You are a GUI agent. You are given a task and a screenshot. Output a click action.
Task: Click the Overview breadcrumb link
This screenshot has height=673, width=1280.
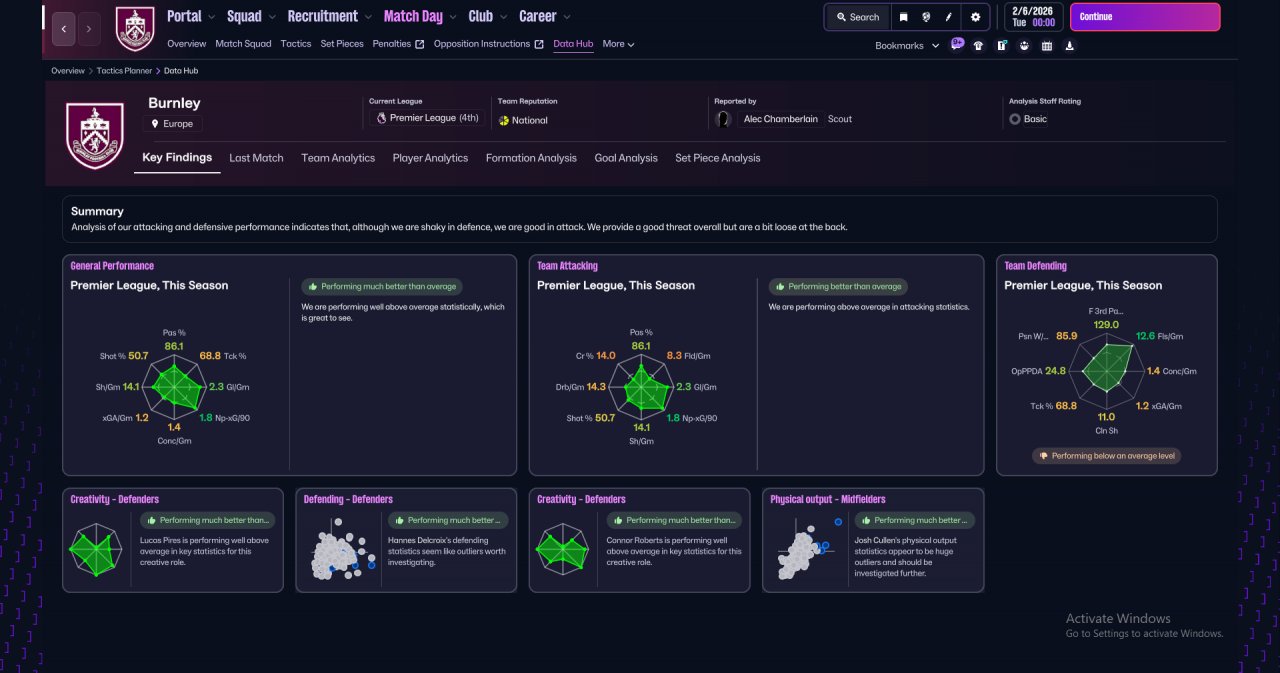[x=68, y=71]
